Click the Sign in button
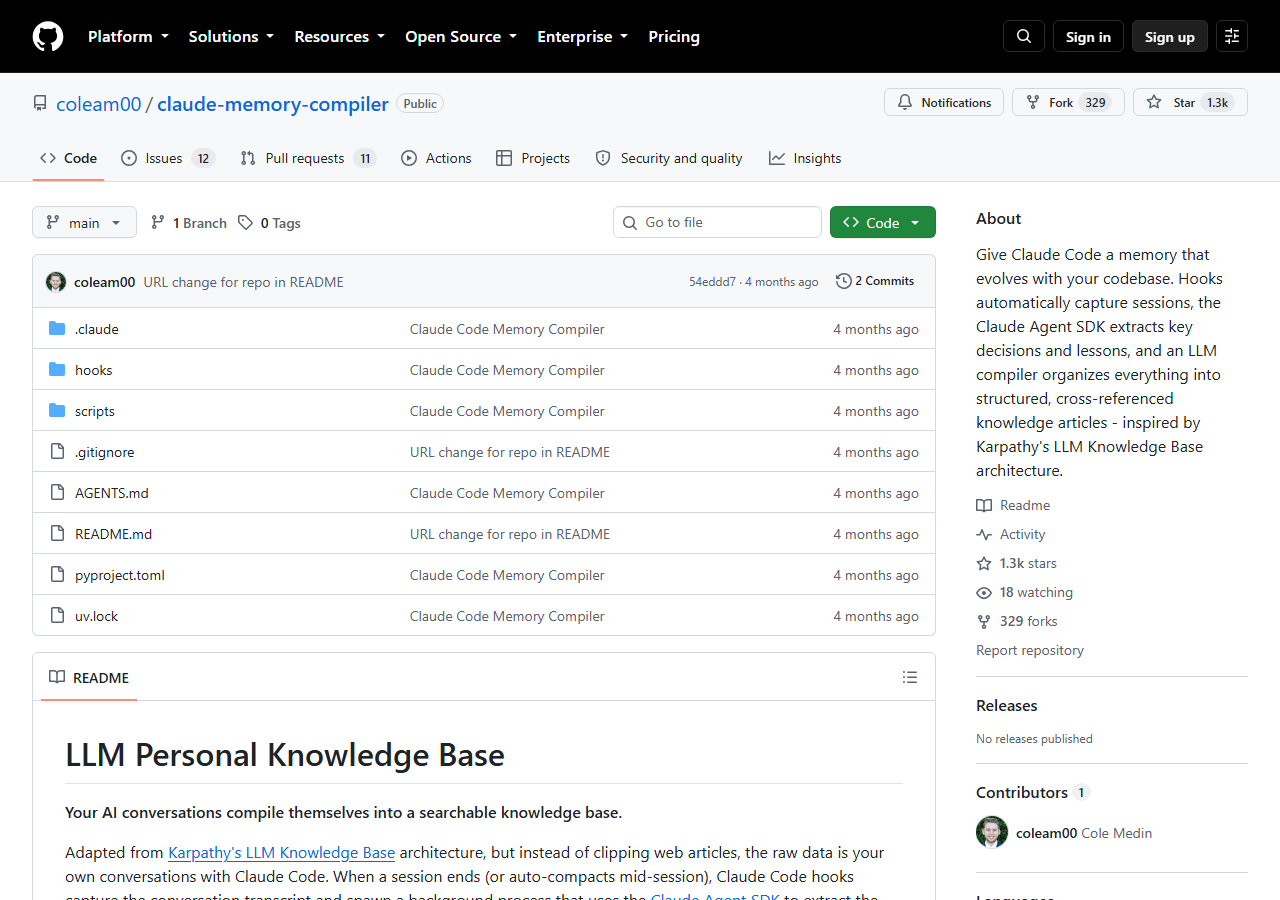Viewport: 1280px width, 900px height. coord(1088,36)
